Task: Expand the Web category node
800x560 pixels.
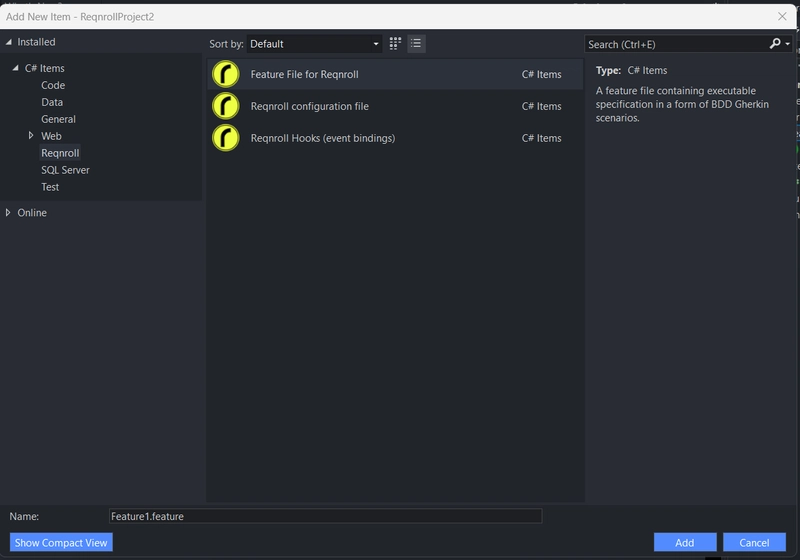Action: pos(31,136)
